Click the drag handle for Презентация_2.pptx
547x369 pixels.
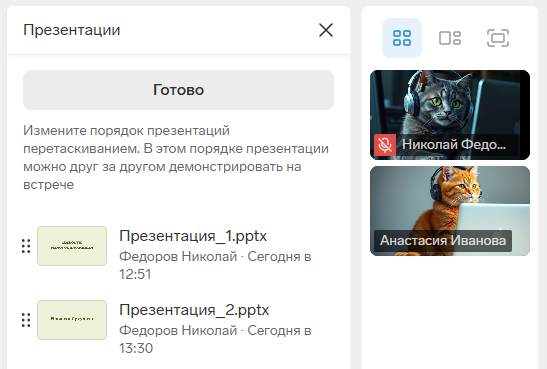coord(26,320)
